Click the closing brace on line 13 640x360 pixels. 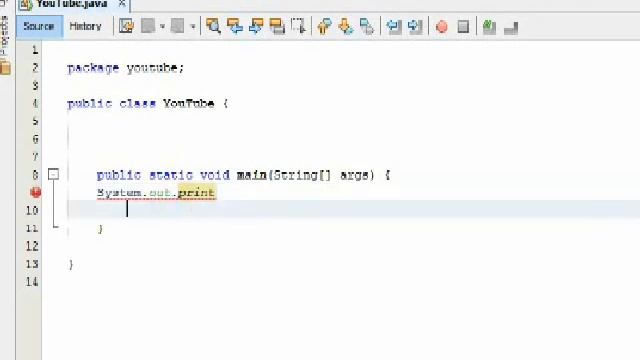point(71,264)
